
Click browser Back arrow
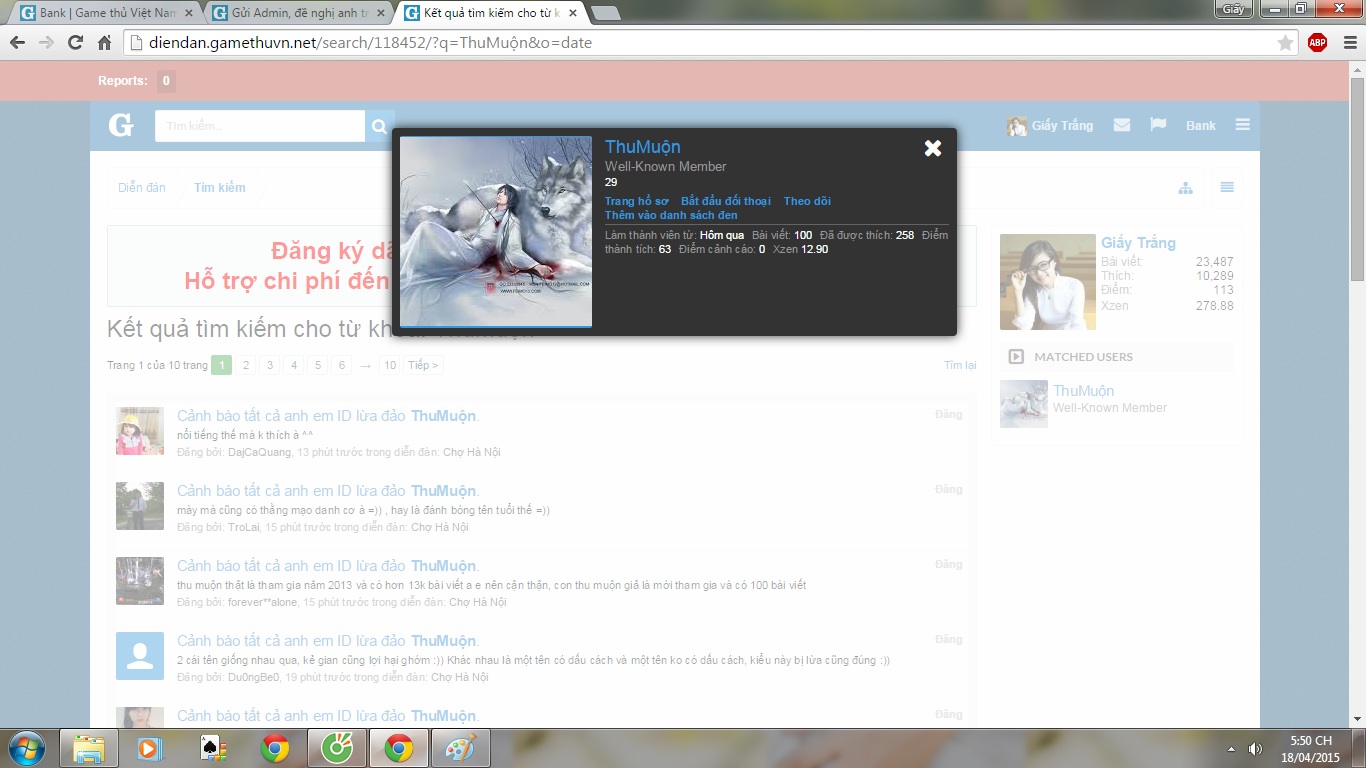[x=17, y=43]
